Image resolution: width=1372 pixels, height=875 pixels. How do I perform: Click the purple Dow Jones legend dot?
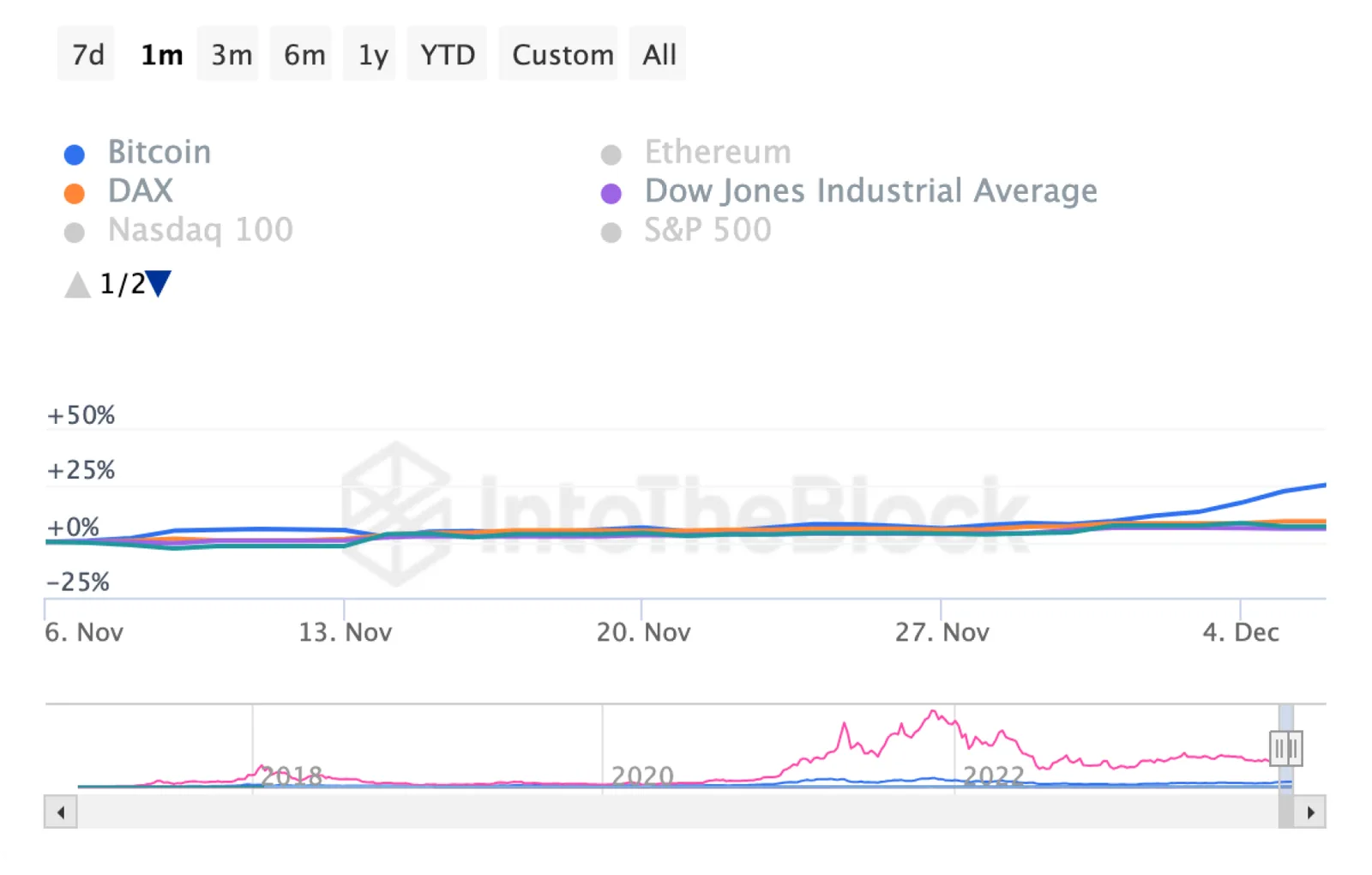click(611, 194)
